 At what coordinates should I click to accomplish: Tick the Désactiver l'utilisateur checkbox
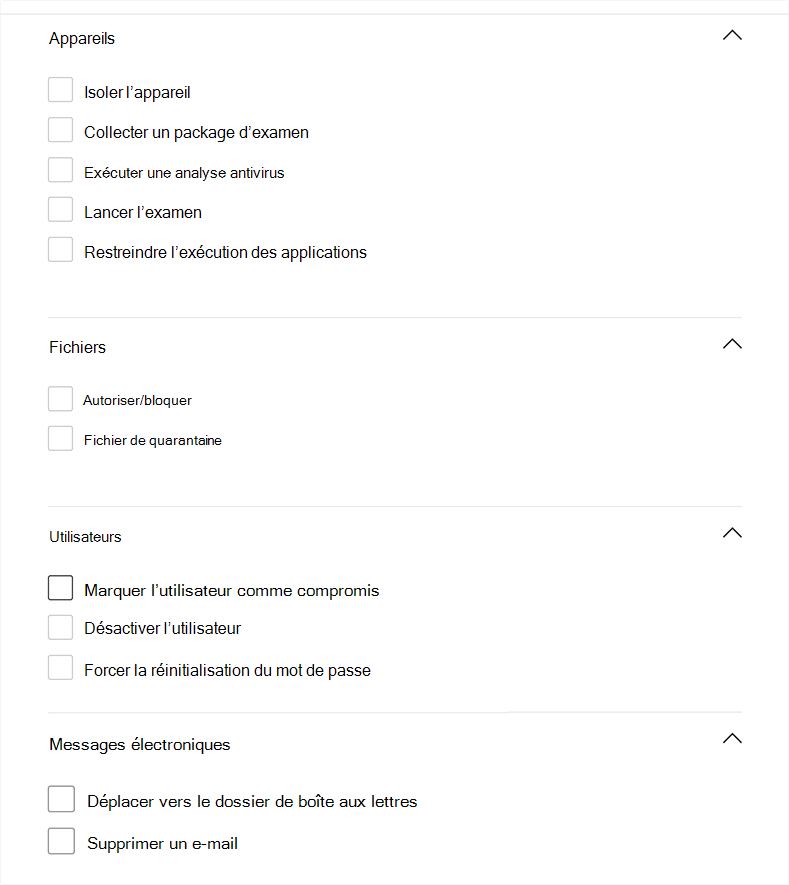pos(61,628)
